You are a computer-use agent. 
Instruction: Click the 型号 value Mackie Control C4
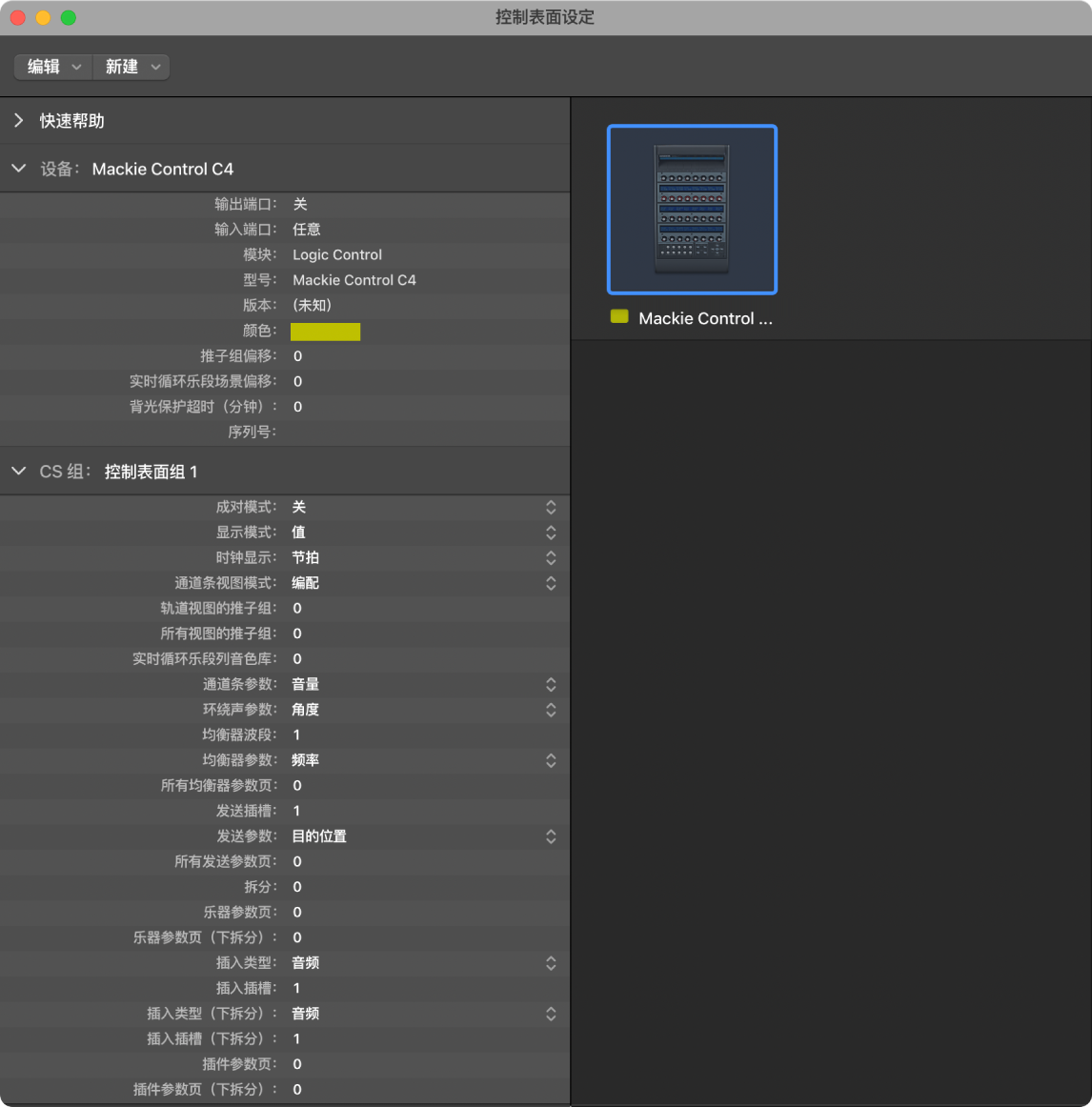(x=354, y=280)
